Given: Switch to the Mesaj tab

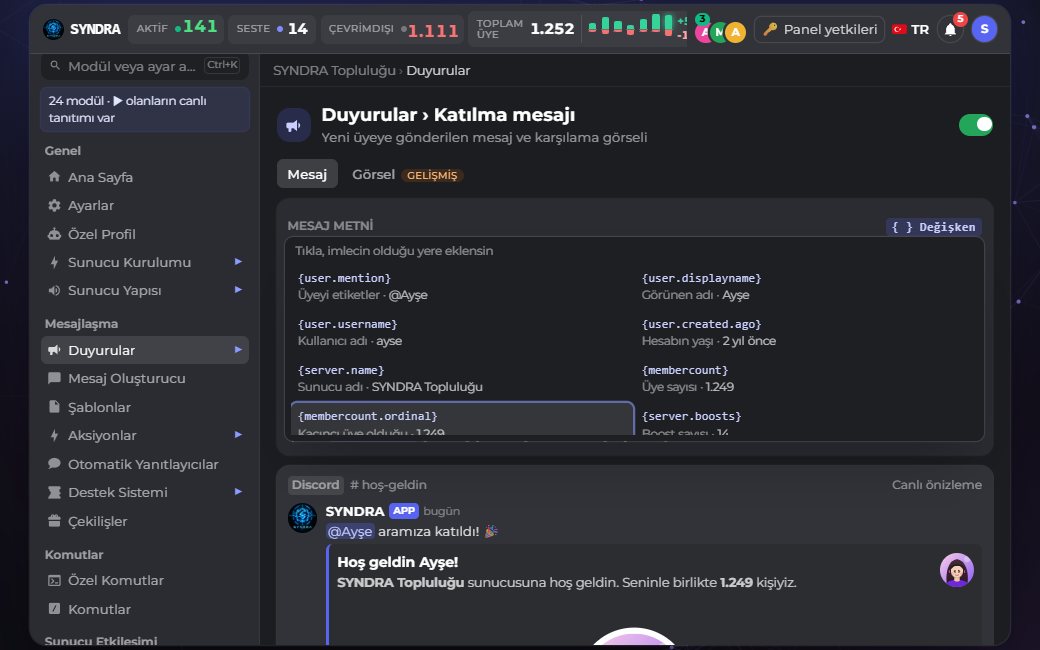Looking at the screenshot, I should pos(307,174).
